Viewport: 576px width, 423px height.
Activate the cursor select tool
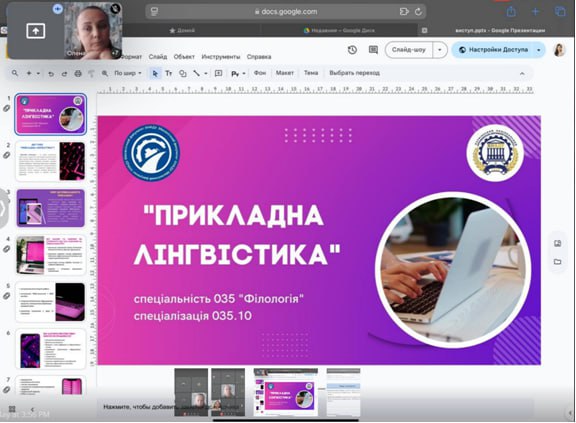155,73
